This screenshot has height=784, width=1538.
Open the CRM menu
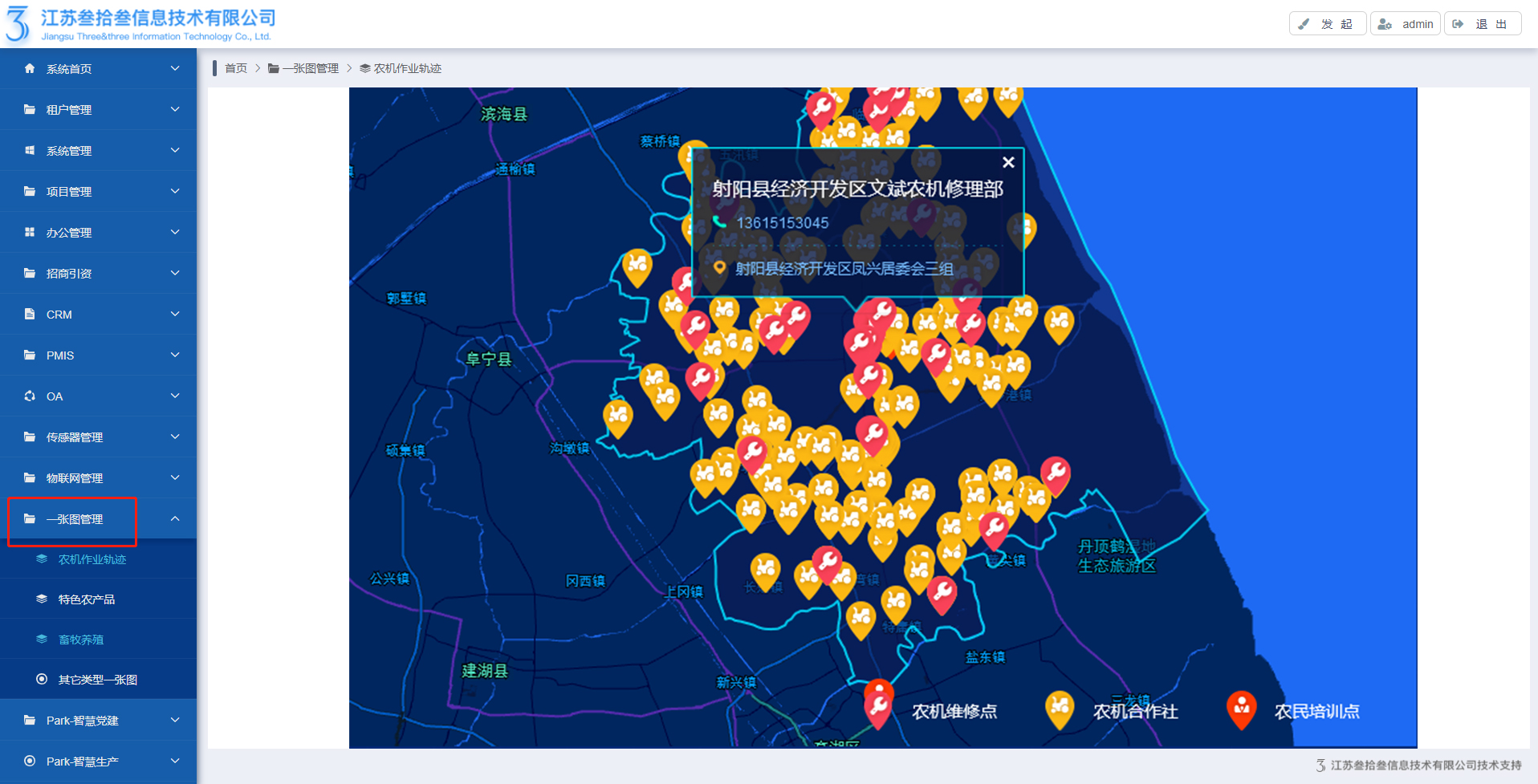pos(59,315)
